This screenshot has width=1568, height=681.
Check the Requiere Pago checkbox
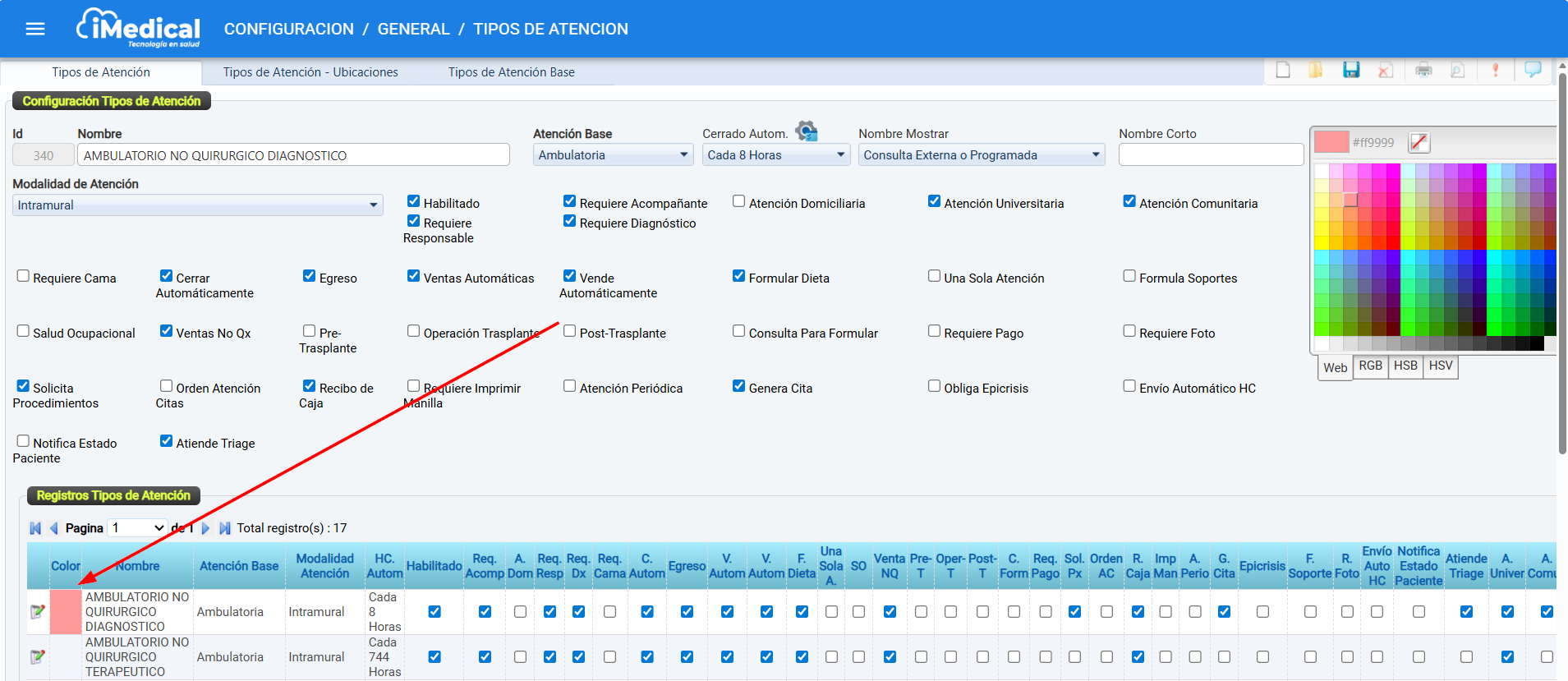(934, 332)
